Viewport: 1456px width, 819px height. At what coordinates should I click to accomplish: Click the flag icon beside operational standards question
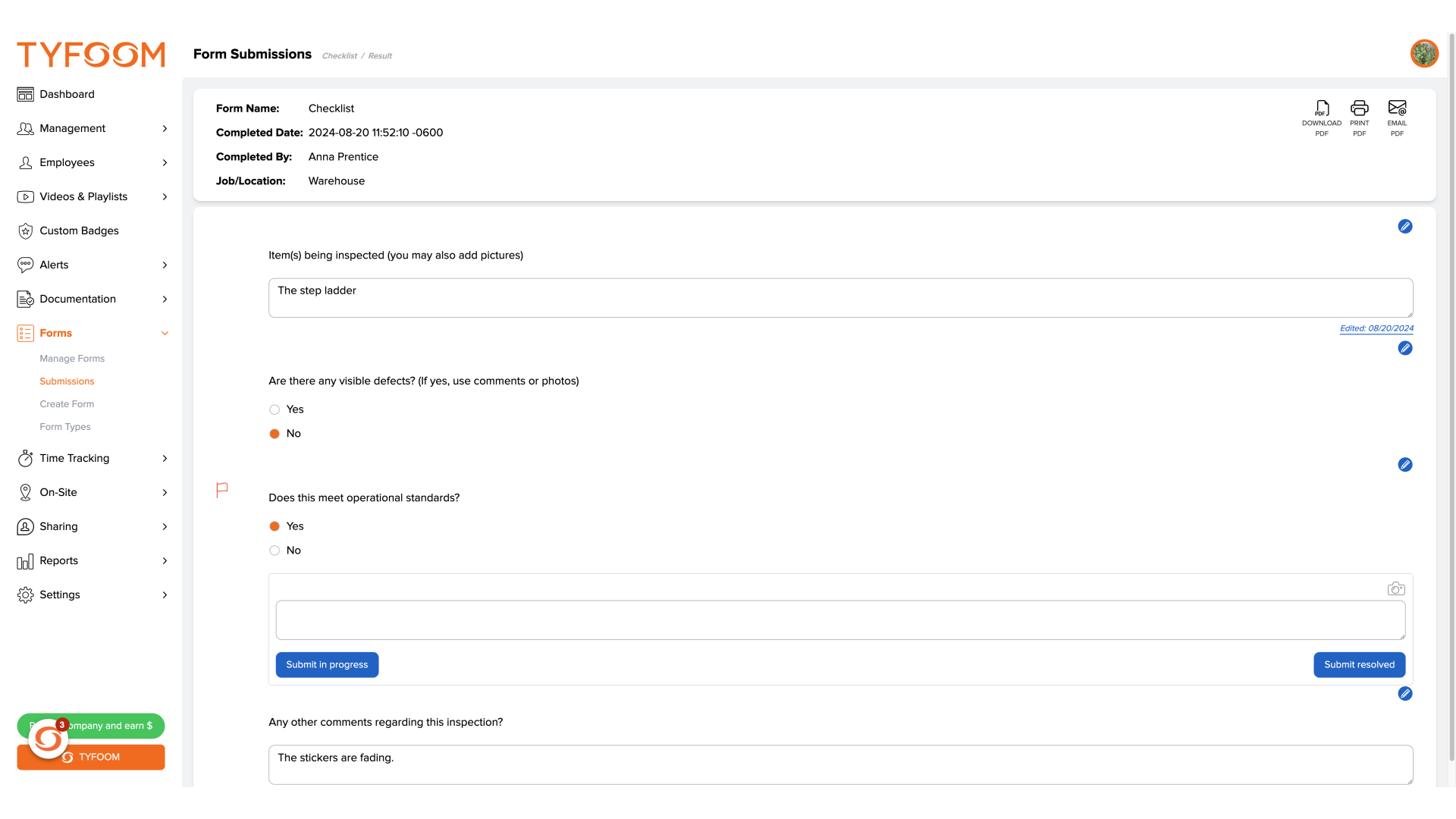pos(221,489)
